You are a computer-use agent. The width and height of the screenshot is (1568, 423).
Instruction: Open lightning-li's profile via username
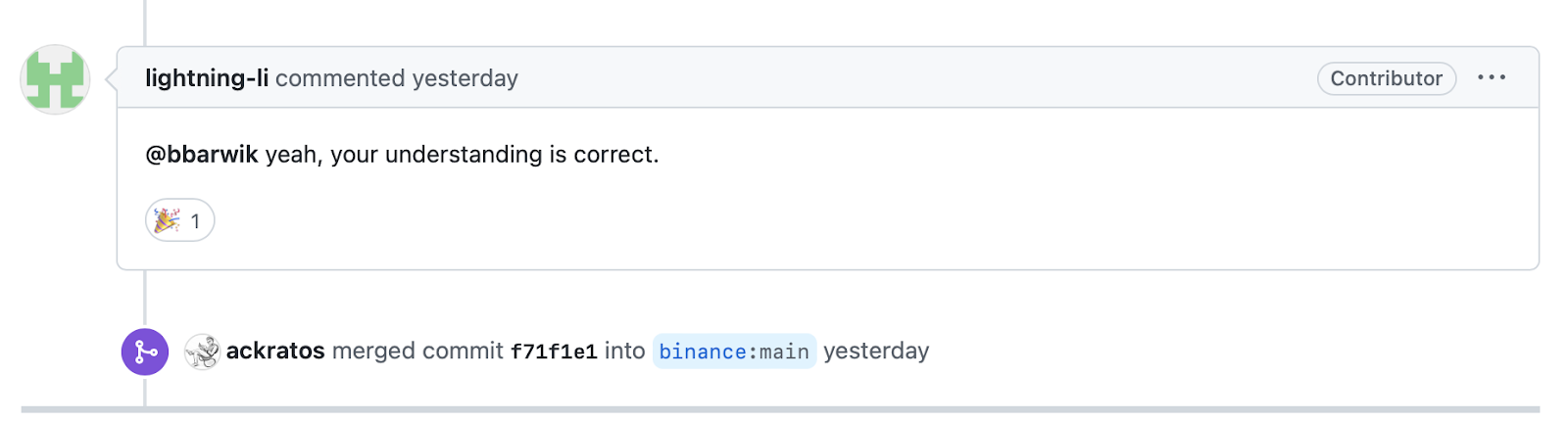[x=207, y=78]
